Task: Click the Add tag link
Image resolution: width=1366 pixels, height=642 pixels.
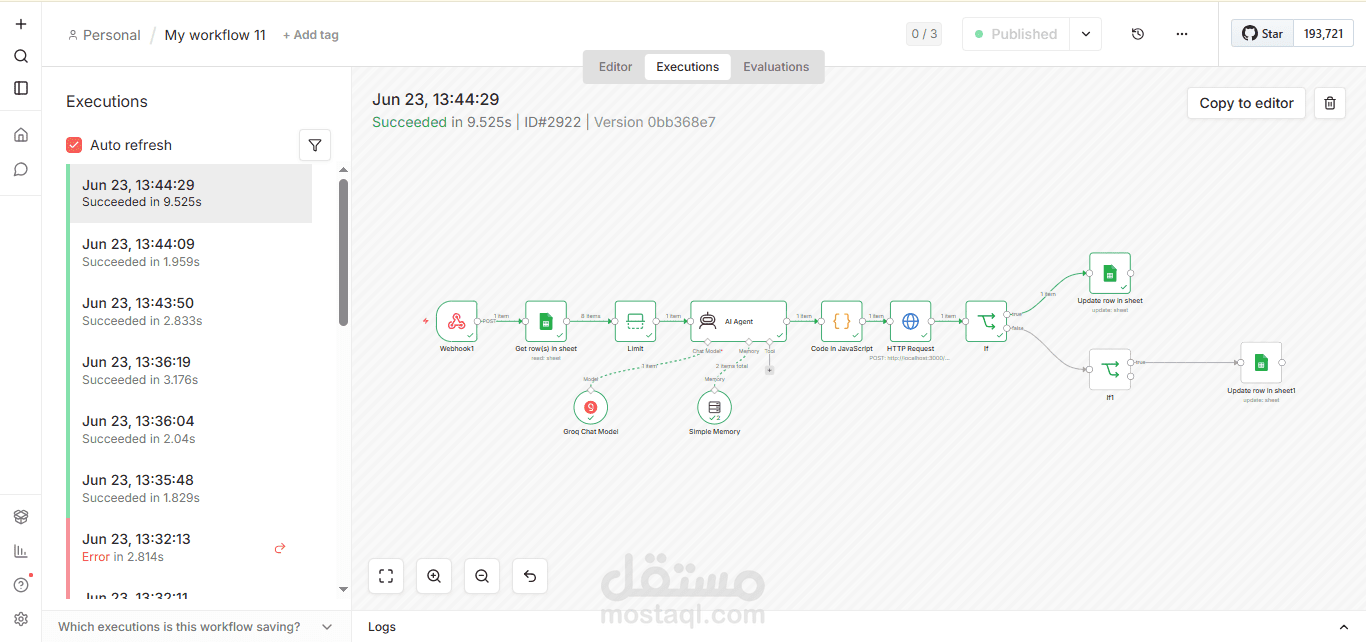Action: point(311,35)
